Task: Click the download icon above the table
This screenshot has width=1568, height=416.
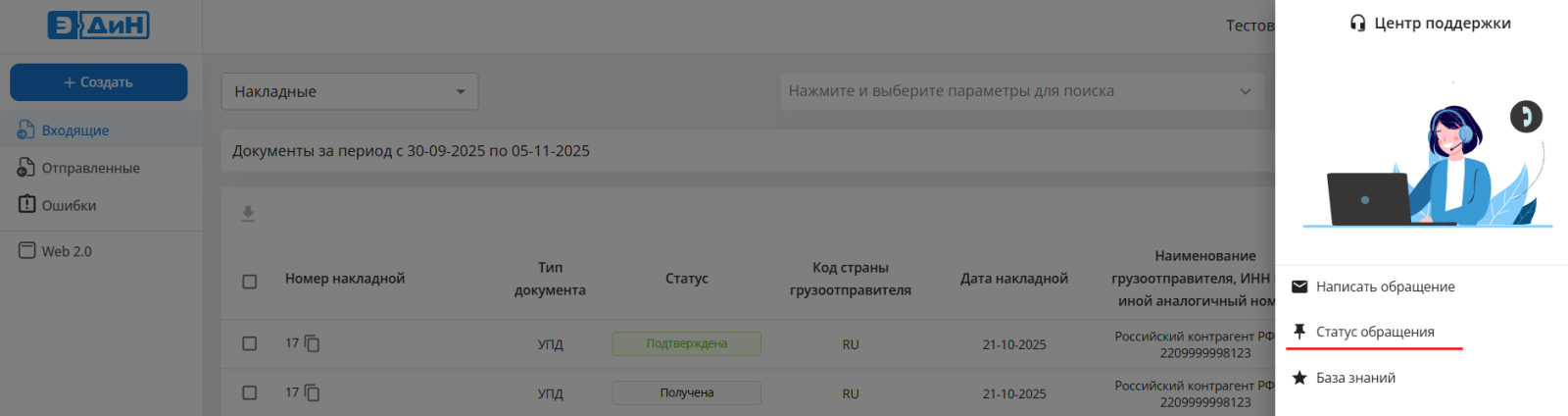Action: (248, 214)
